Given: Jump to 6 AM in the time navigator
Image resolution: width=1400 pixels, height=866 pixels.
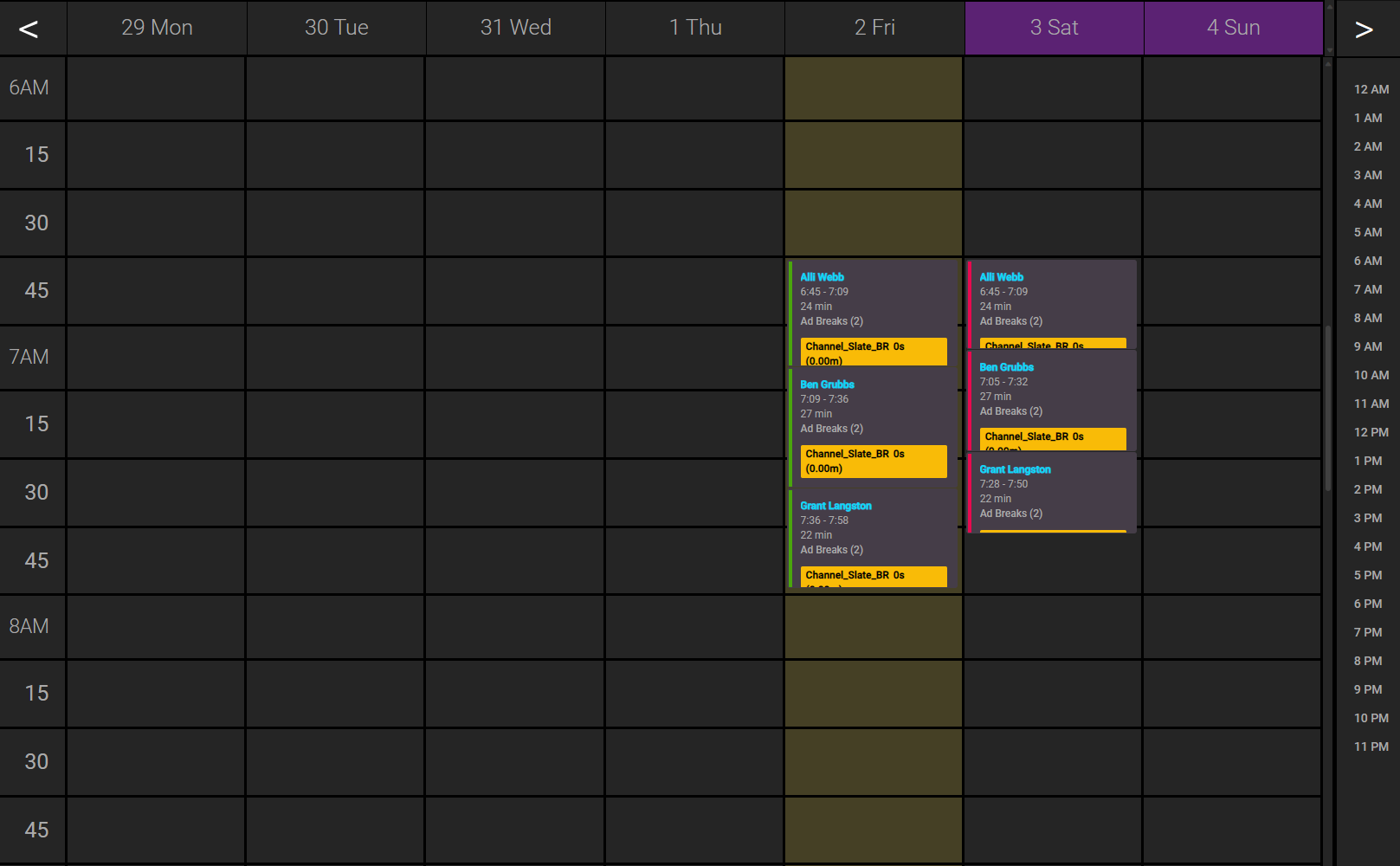Looking at the screenshot, I should click(1368, 261).
